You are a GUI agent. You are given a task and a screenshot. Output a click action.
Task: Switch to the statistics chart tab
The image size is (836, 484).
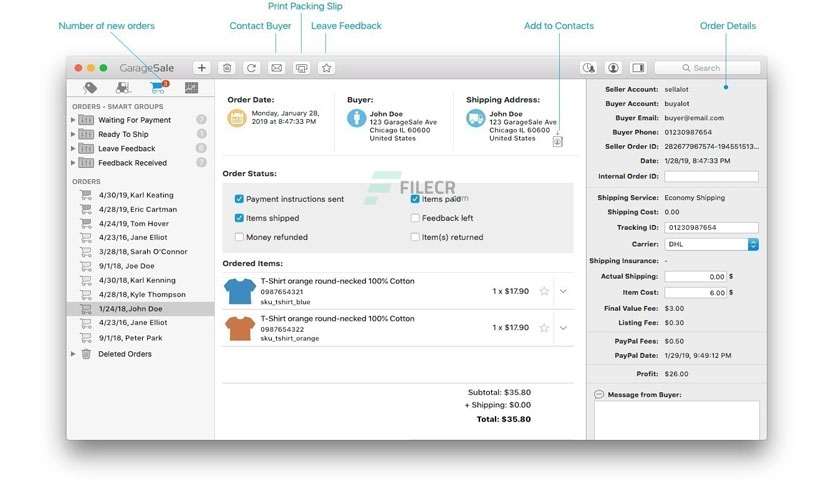click(x=191, y=87)
